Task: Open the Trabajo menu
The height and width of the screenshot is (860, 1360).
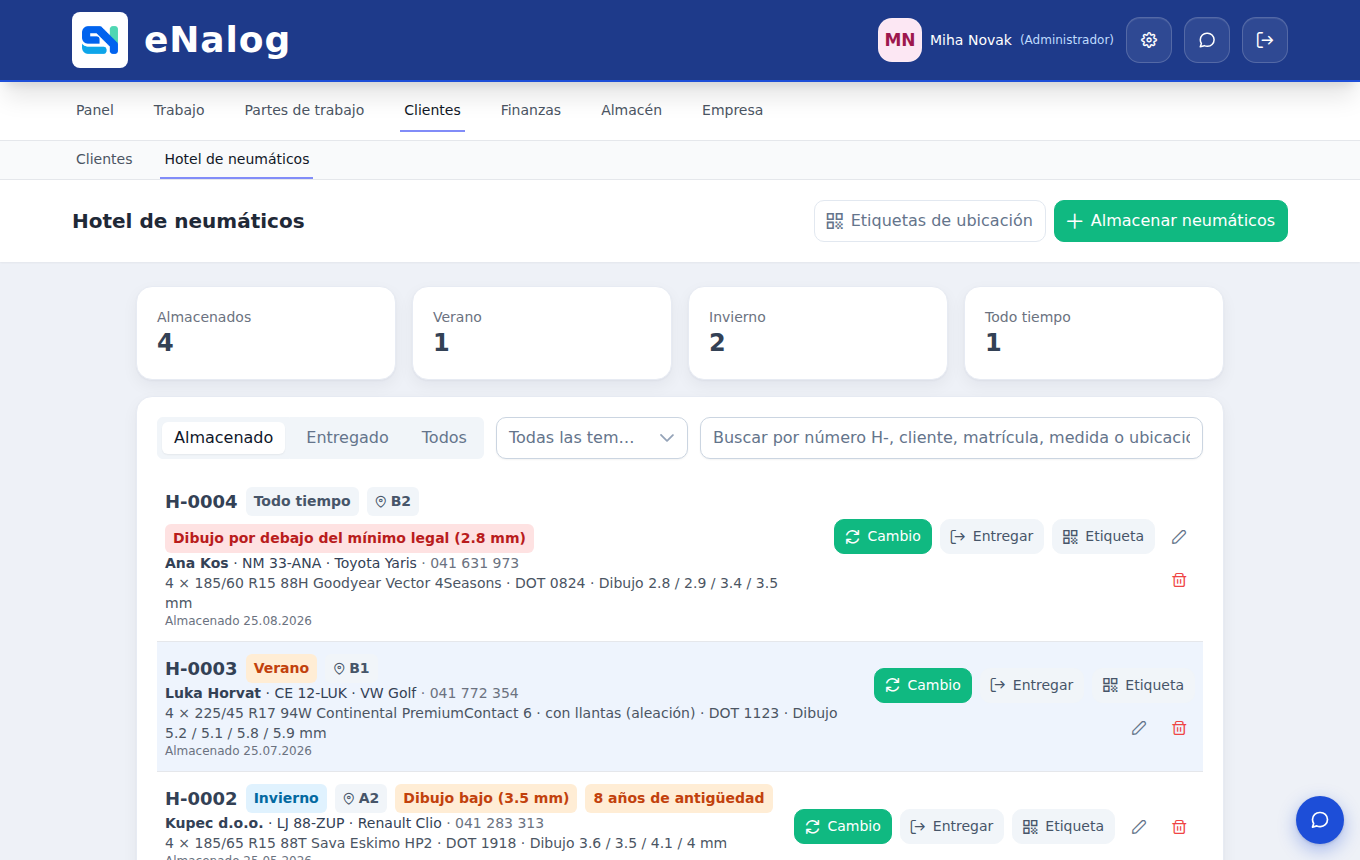Action: point(179,110)
